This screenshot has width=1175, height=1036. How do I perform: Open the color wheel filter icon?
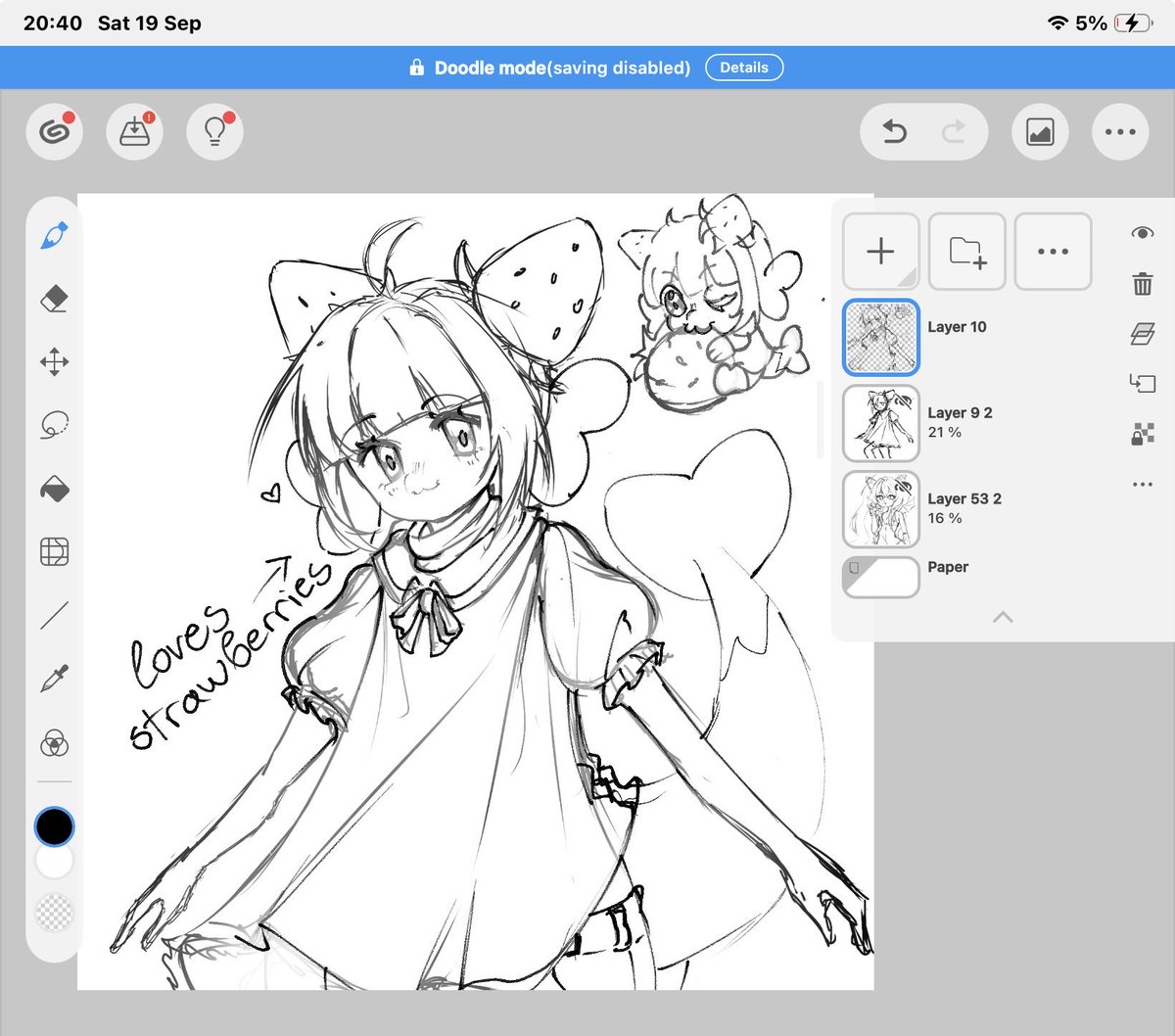click(x=55, y=744)
